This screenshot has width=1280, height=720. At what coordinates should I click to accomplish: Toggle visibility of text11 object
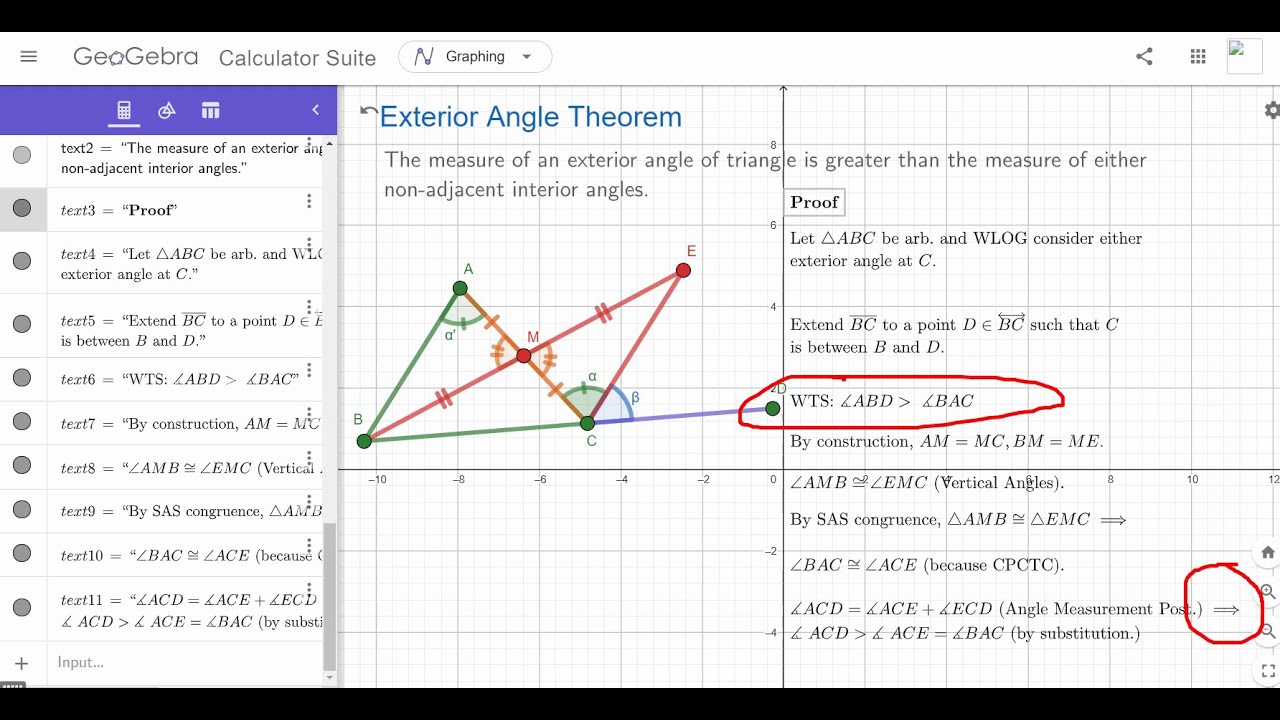point(22,606)
